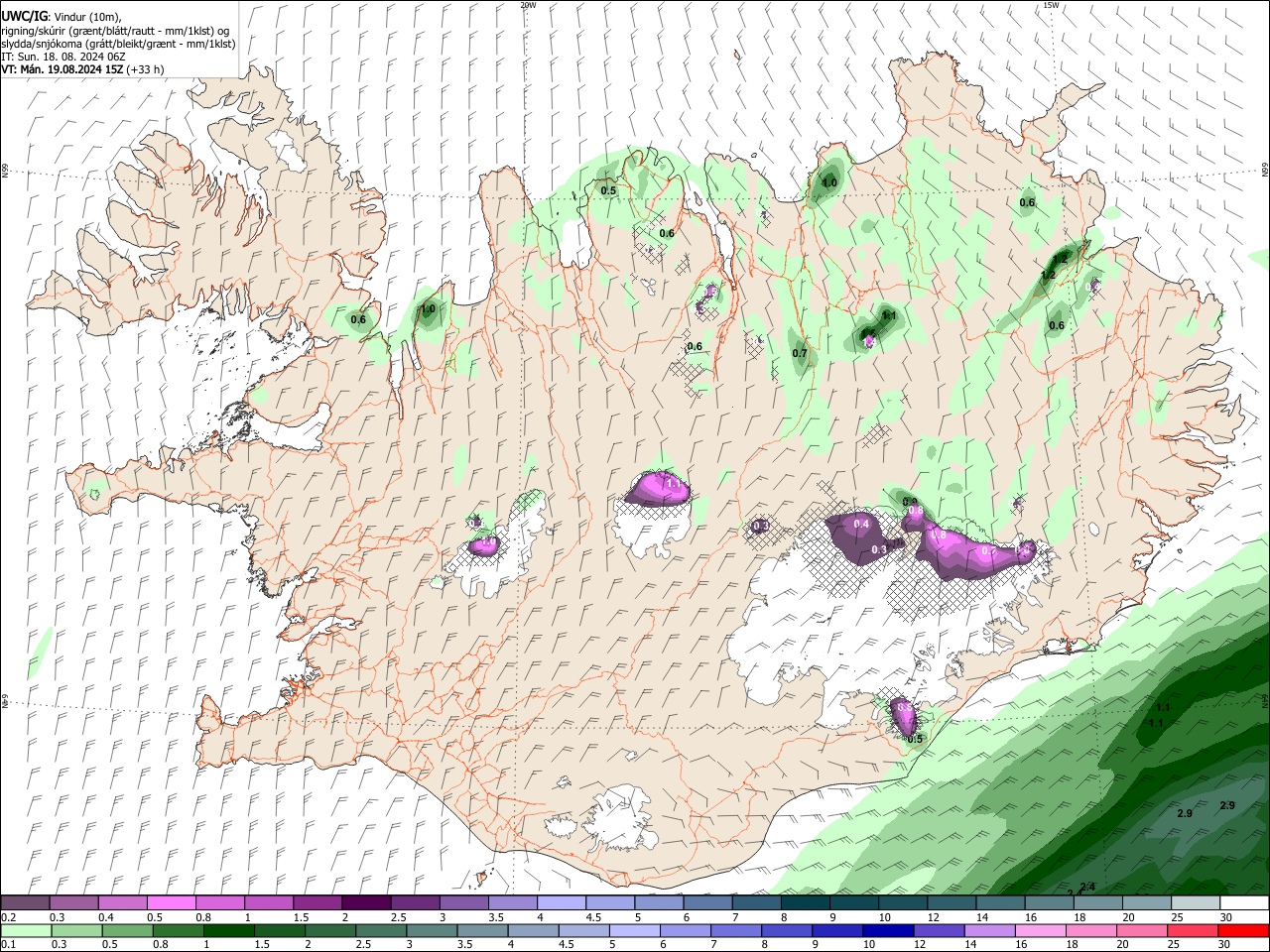
Task: Click the '20W' longitude label at top
Action: click(528, 5)
